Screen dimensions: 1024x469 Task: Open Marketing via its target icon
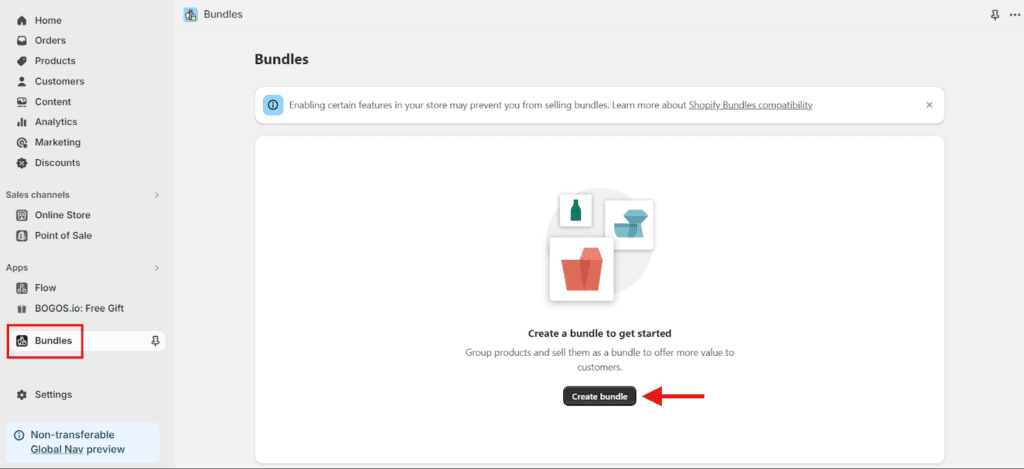22,142
